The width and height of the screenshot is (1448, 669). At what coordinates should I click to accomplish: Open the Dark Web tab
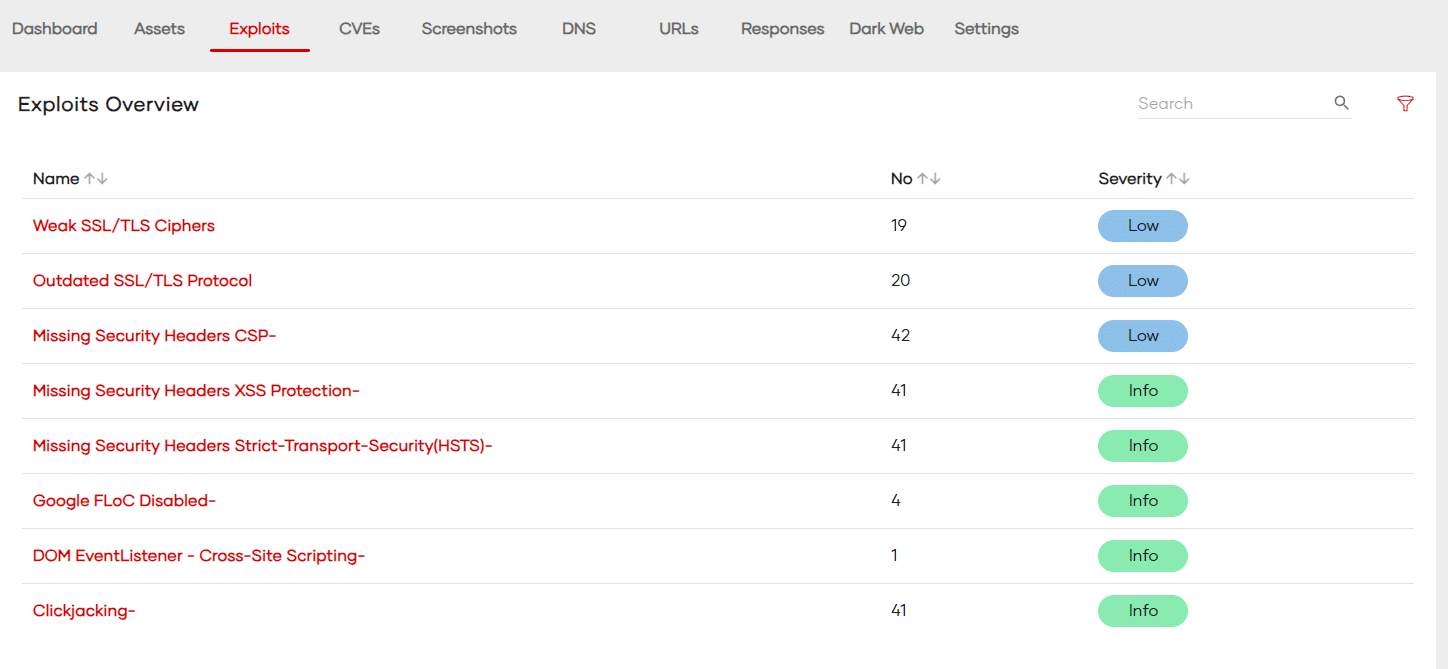(x=886, y=29)
